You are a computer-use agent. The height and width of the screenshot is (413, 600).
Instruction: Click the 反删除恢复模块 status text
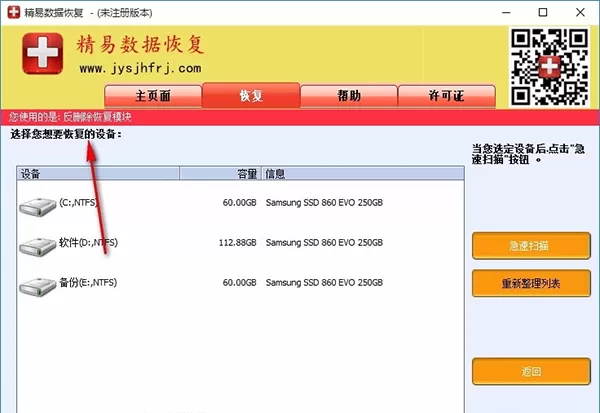pos(97,117)
